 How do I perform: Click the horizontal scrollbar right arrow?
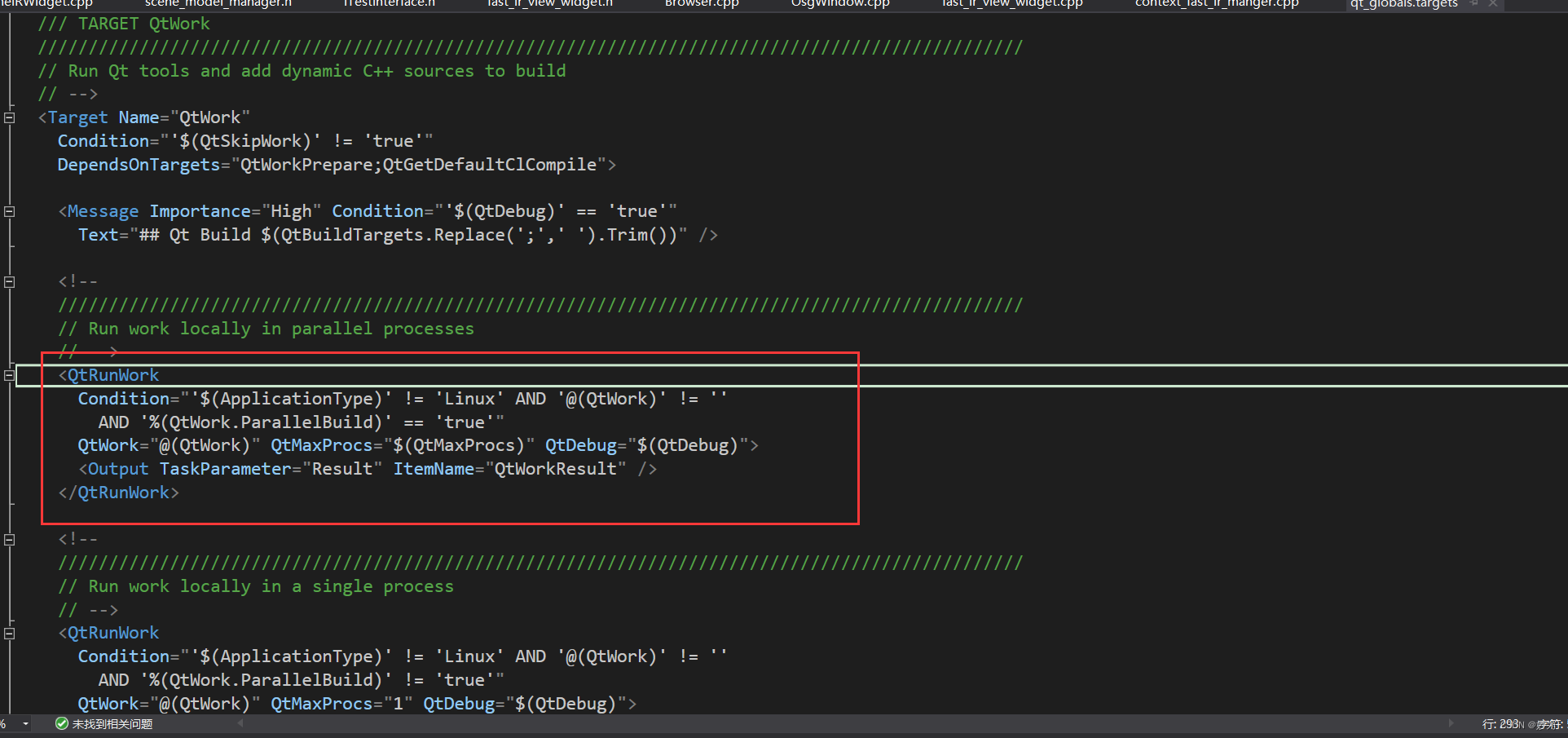[x=1451, y=723]
